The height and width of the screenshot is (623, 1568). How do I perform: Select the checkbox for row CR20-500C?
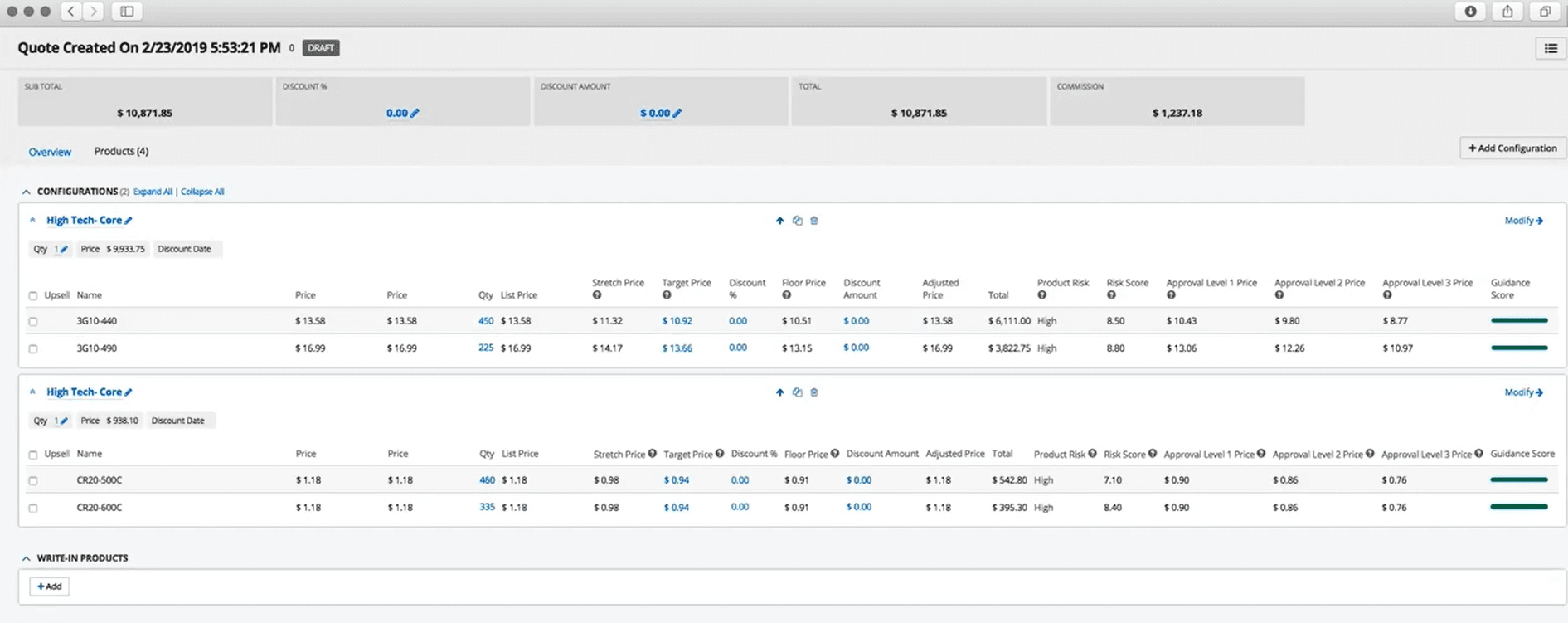pos(33,481)
